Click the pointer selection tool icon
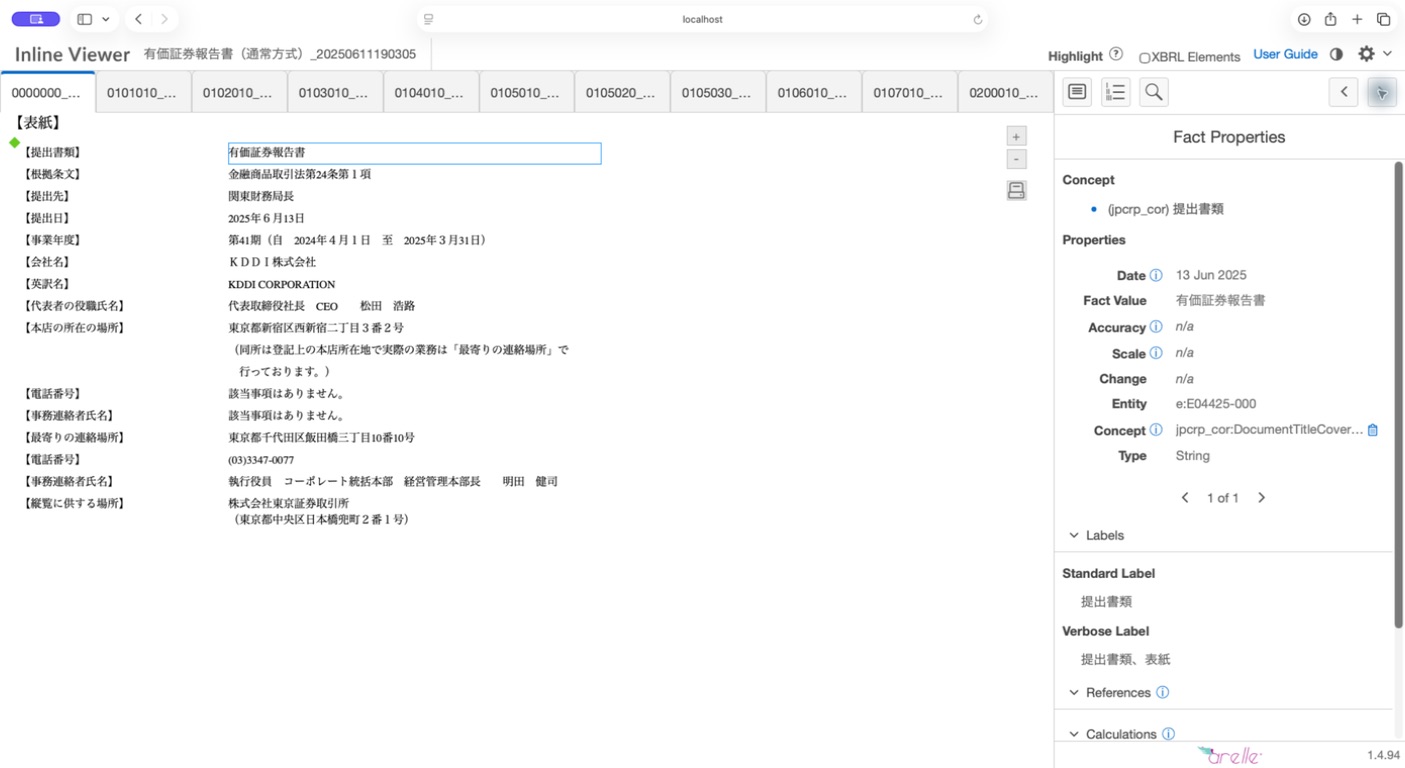 [1382, 92]
